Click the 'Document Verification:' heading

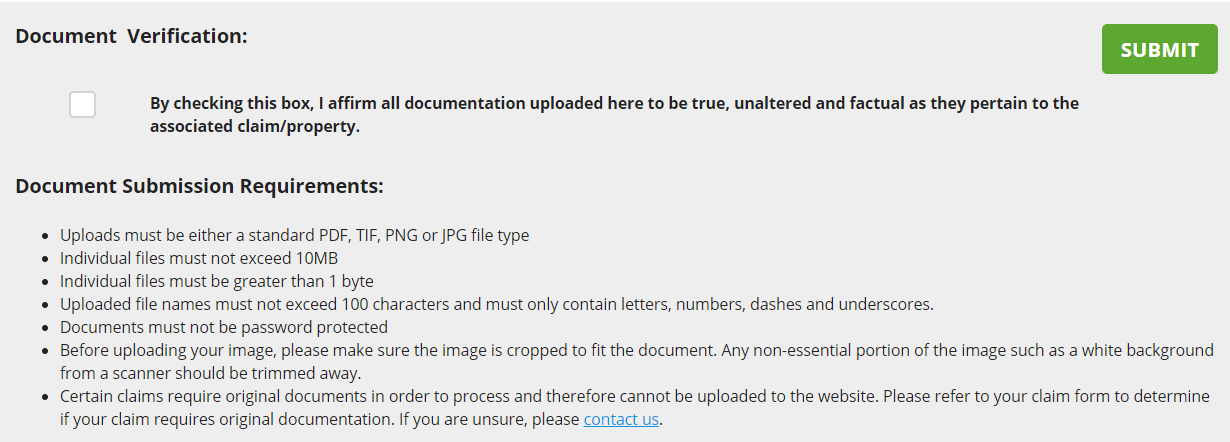pos(131,36)
